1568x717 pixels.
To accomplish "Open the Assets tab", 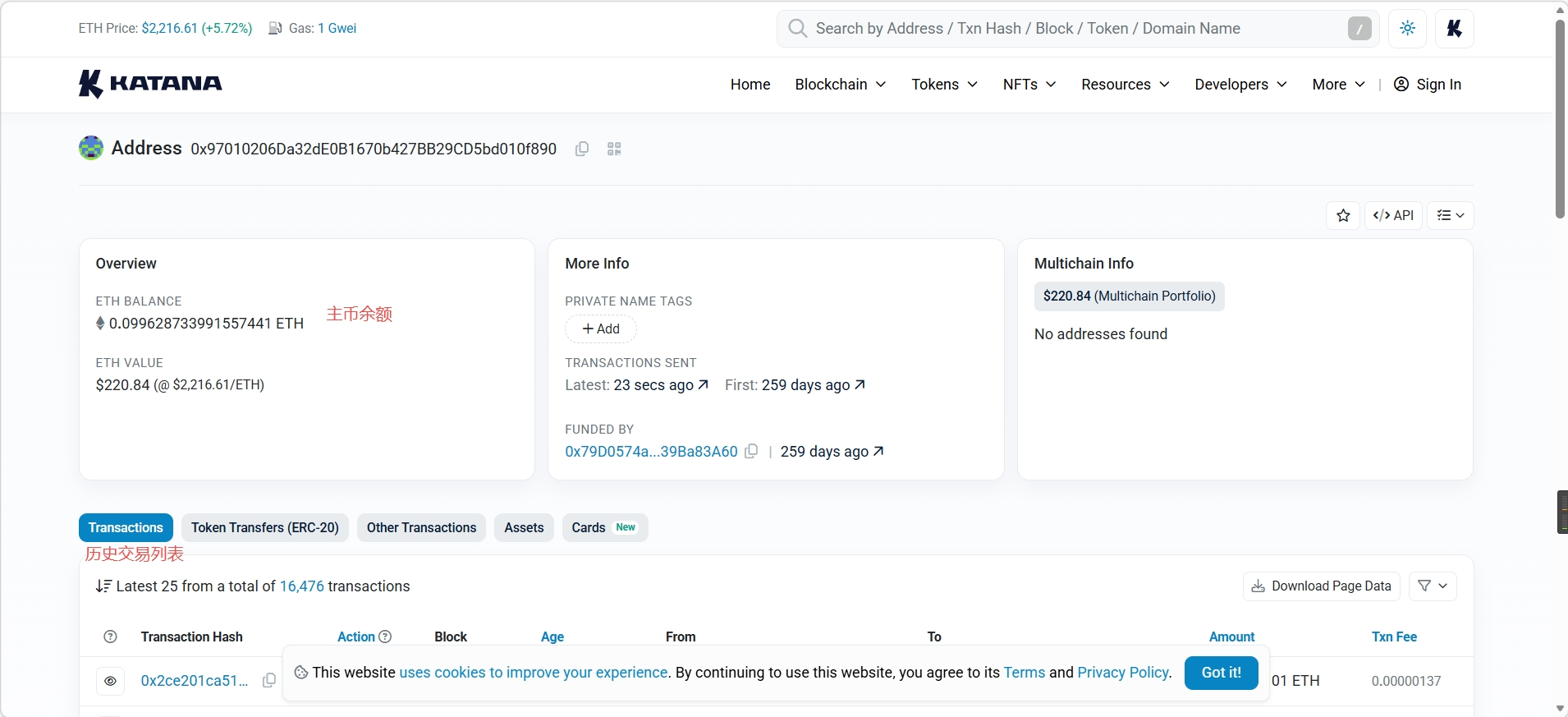I will pyautogui.click(x=524, y=527).
